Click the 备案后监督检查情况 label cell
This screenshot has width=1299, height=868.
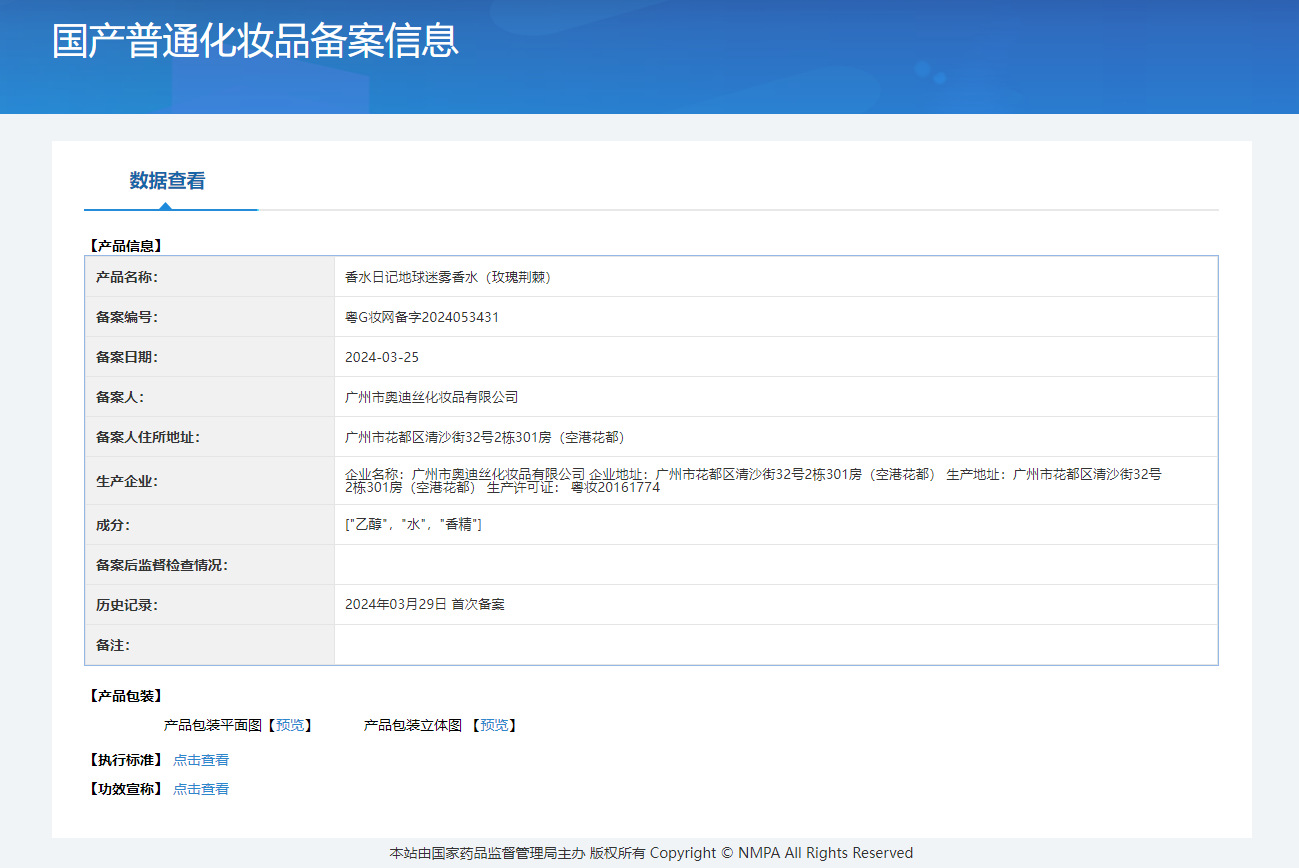coord(210,565)
